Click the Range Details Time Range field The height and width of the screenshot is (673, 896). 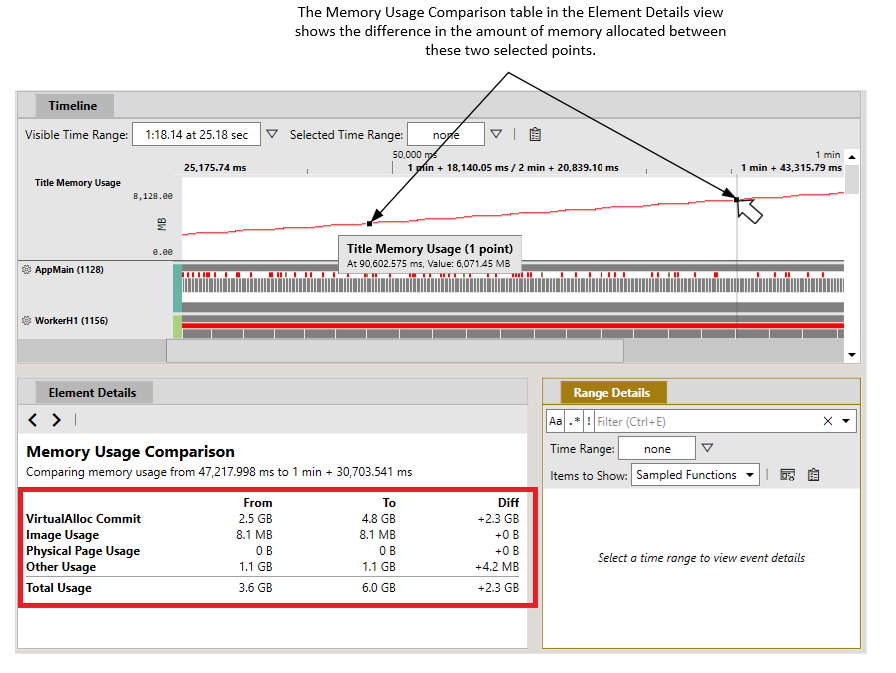(657, 448)
